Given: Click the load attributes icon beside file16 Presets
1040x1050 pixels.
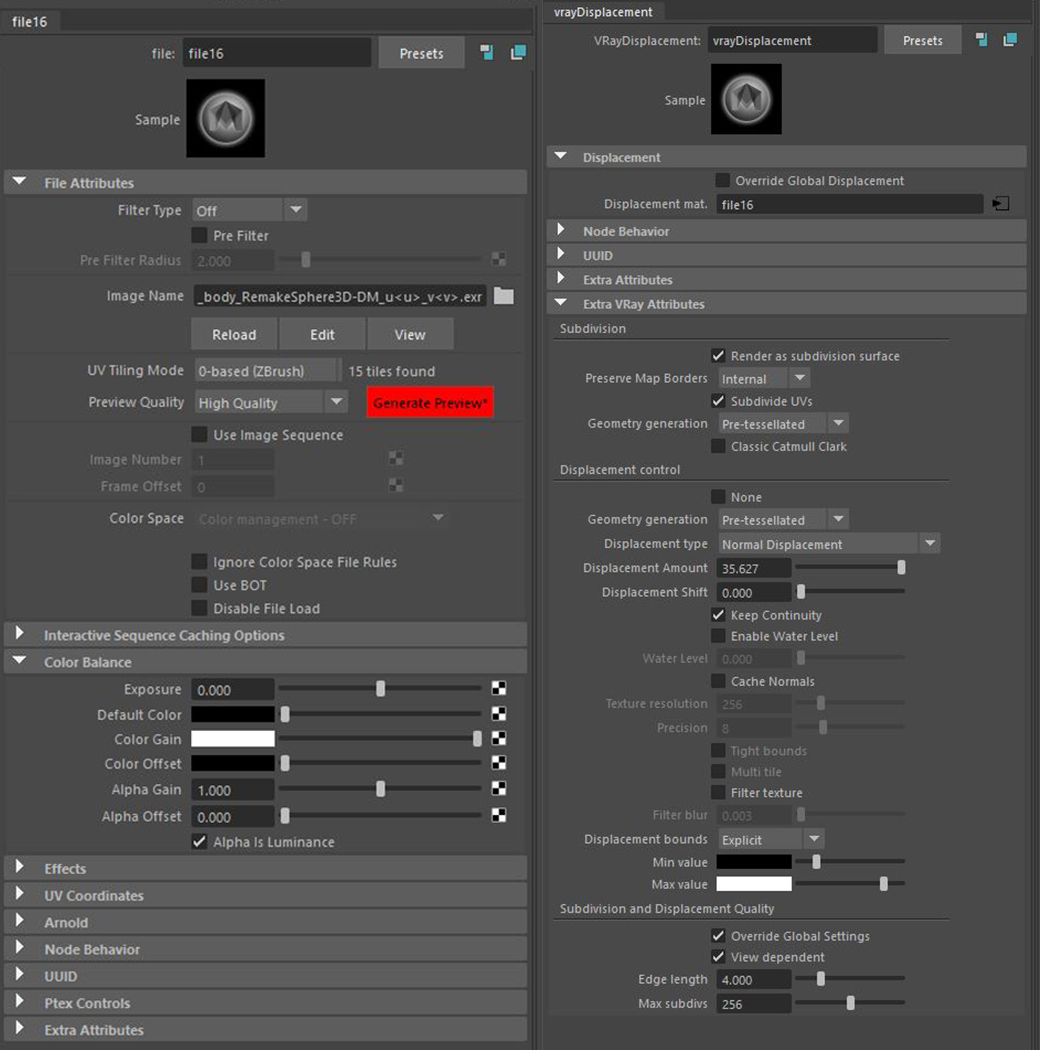Looking at the screenshot, I should (487, 53).
